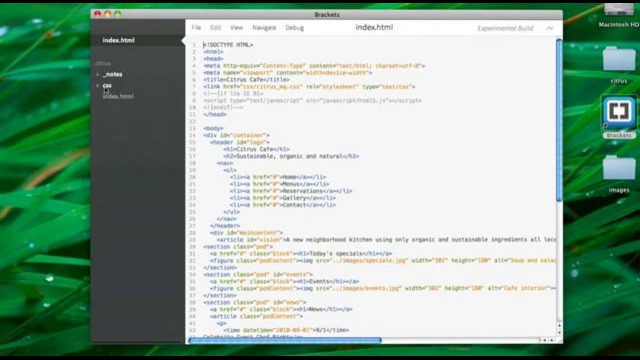This screenshot has height=360, width=640.
Task: Open the Edit menu
Action: click(x=216, y=28)
